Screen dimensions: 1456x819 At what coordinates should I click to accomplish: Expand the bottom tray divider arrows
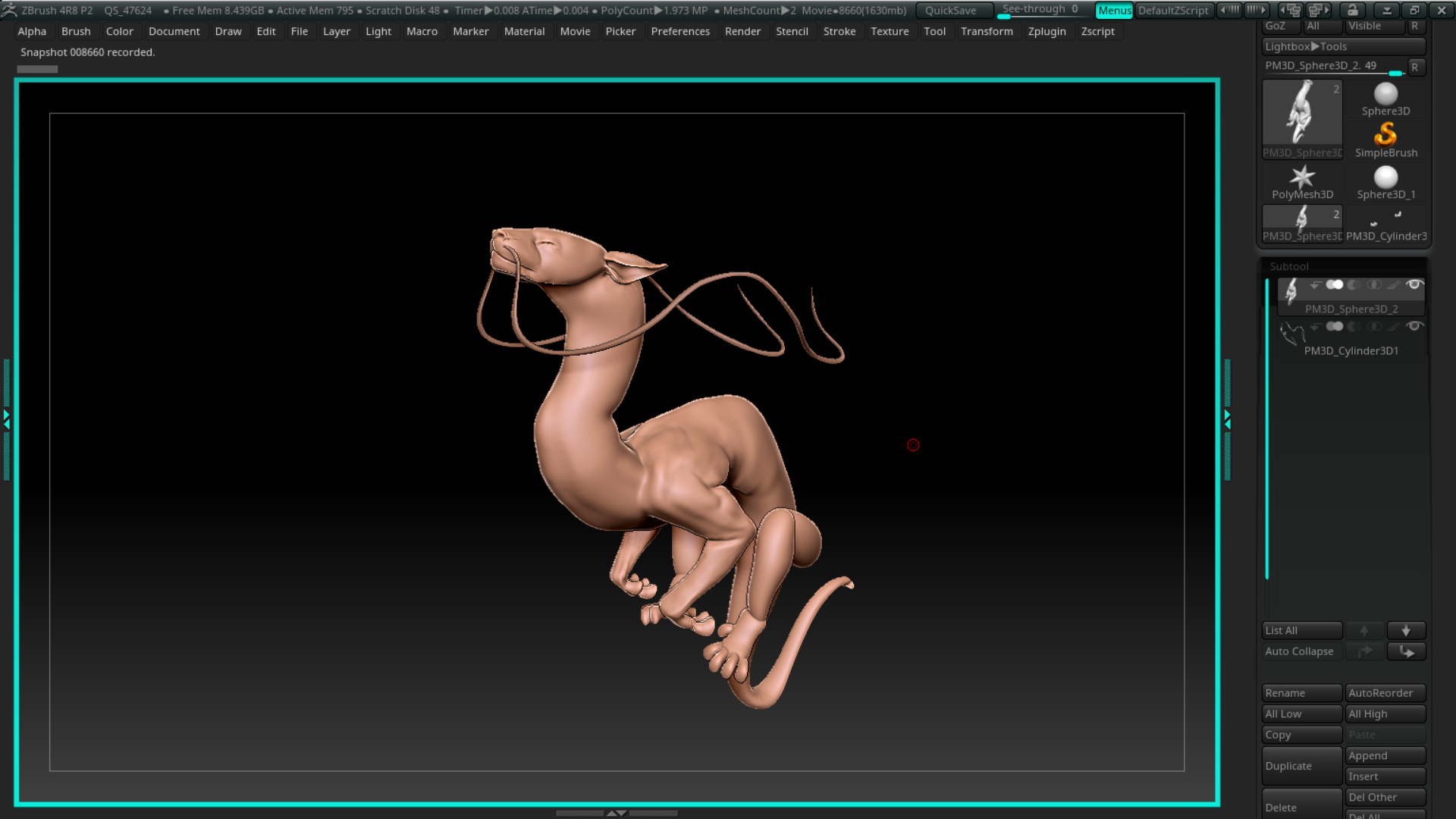click(x=617, y=813)
